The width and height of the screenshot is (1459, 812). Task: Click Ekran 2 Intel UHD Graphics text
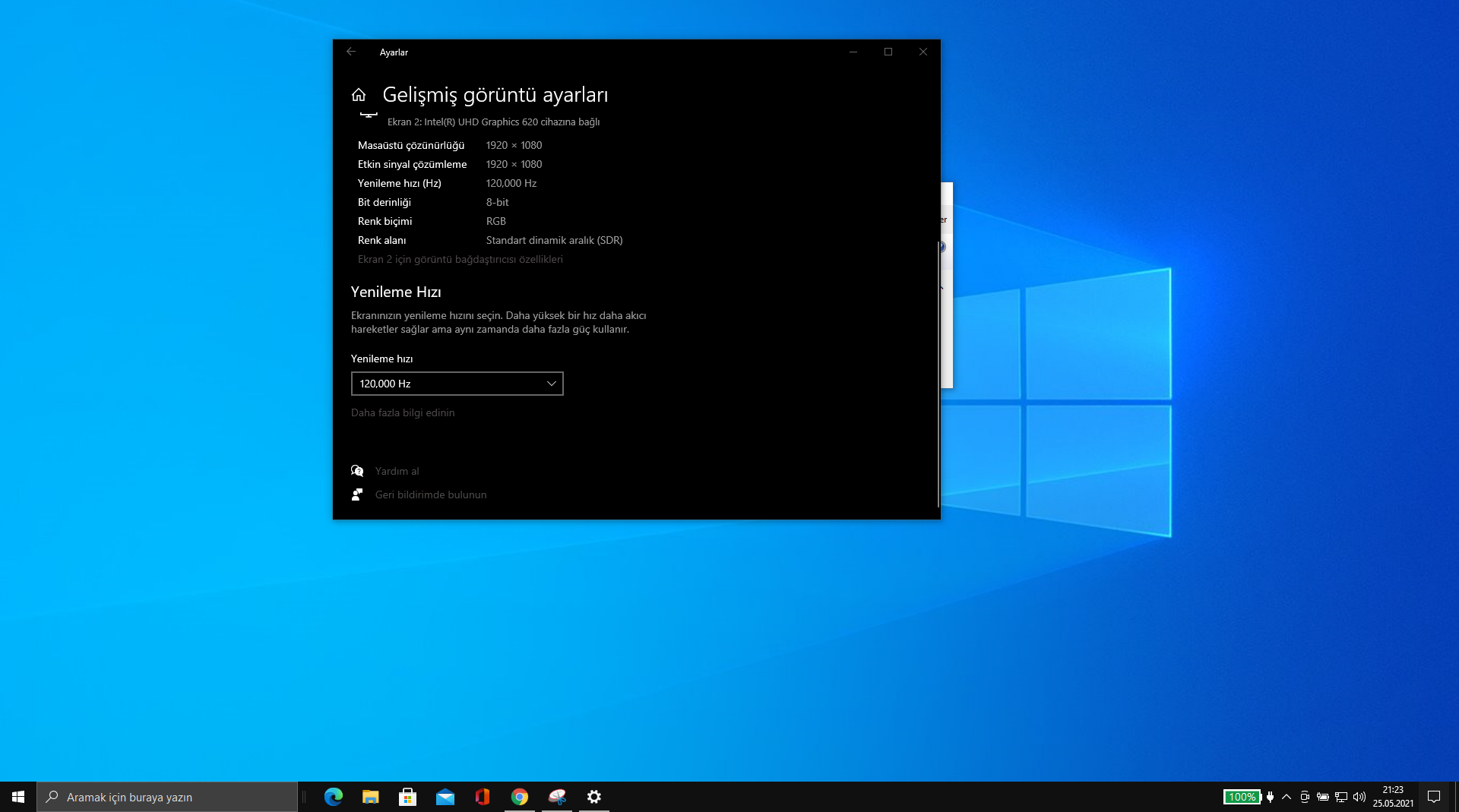[x=493, y=122]
